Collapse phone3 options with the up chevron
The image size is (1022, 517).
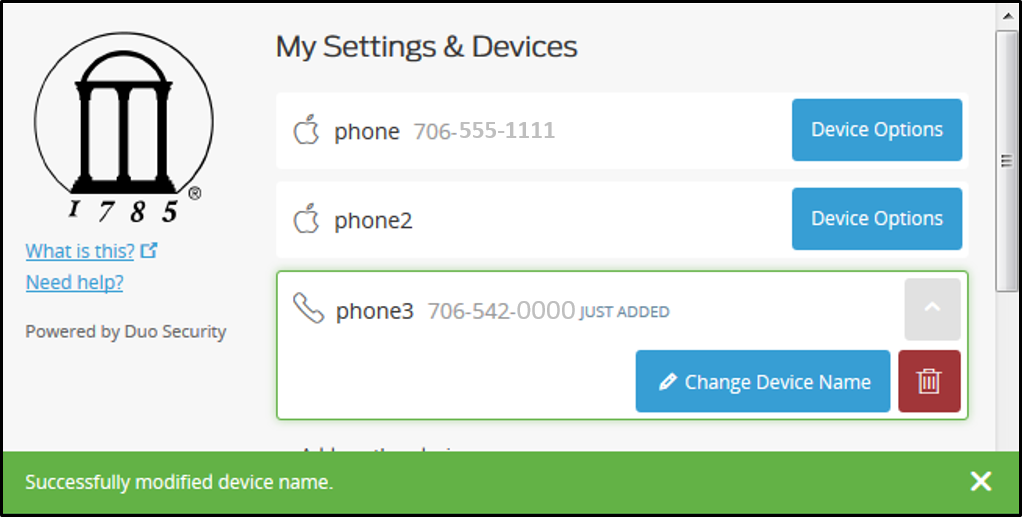click(x=932, y=309)
